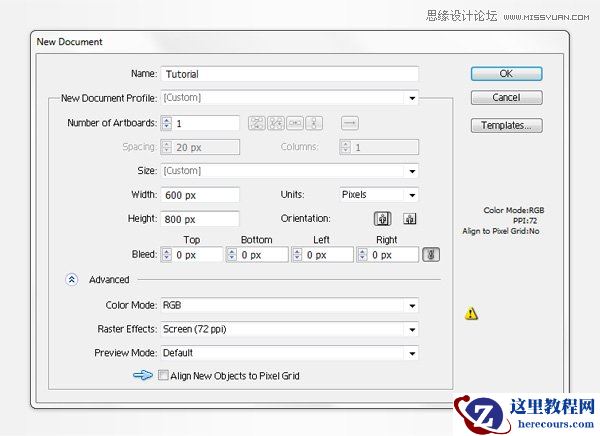Click the Cancel button

506,97
